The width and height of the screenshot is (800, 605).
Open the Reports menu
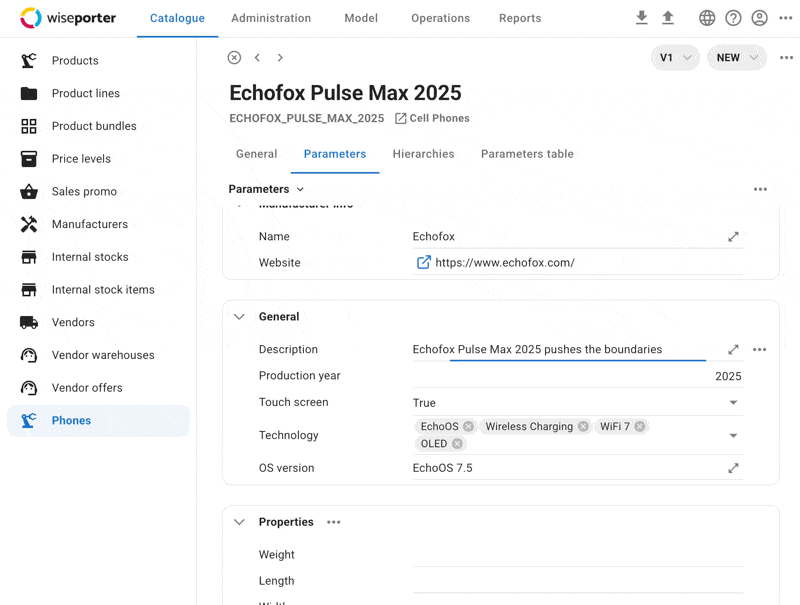520,18
